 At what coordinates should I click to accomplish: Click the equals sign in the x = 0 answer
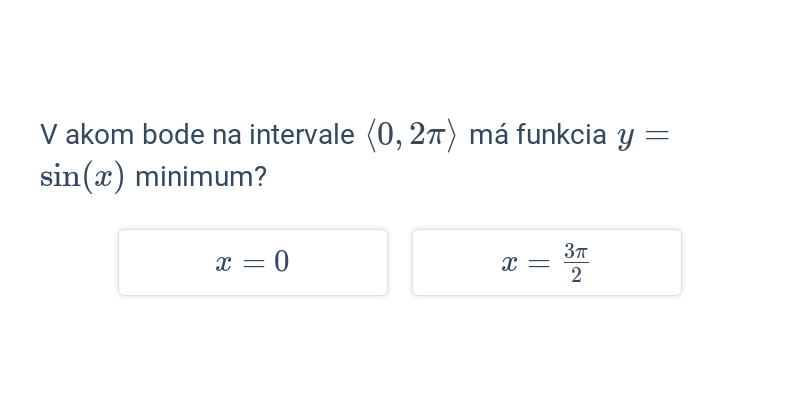coord(254,264)
